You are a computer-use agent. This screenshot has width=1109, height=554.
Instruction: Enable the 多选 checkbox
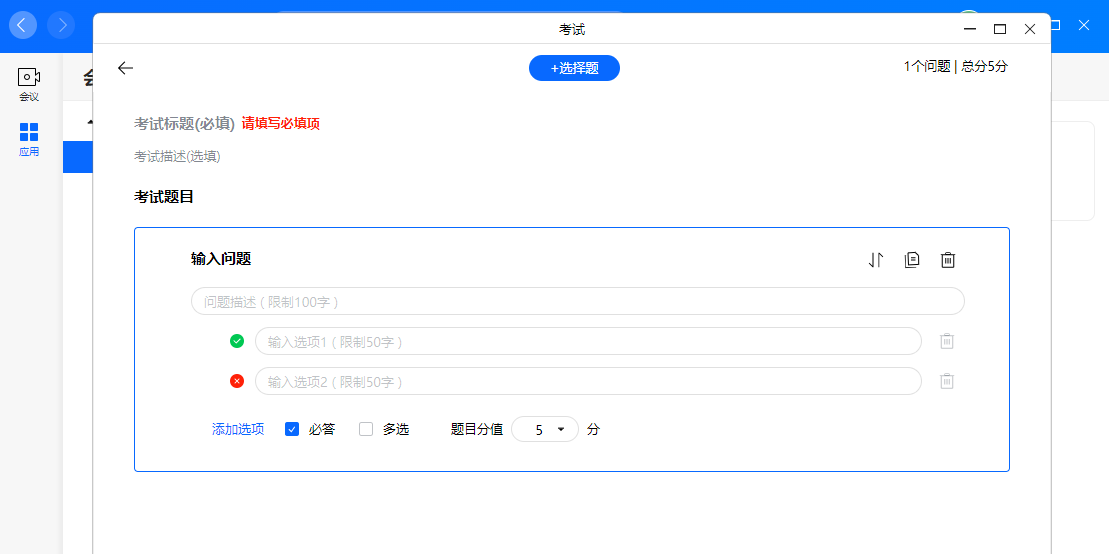[x=366, y=429]
